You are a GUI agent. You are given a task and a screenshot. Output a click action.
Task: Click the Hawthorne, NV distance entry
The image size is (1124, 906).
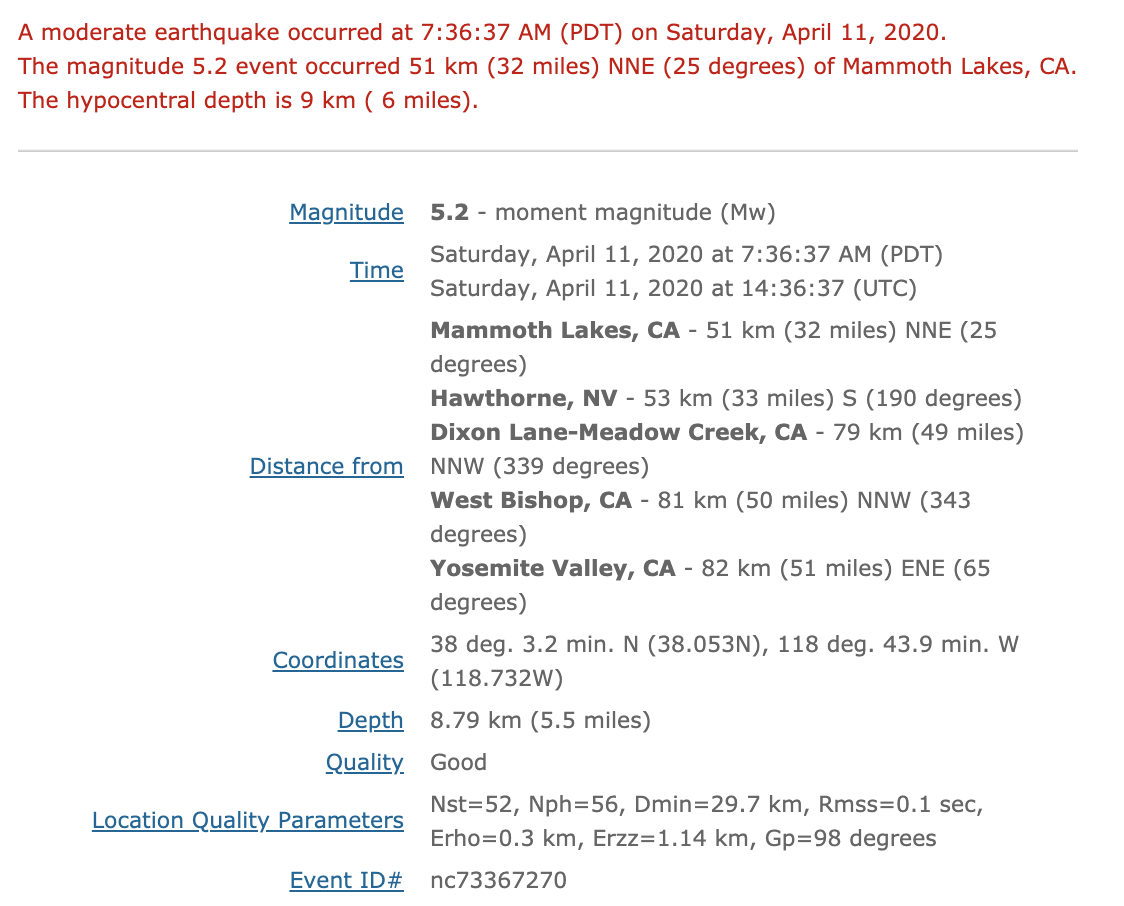725,399
